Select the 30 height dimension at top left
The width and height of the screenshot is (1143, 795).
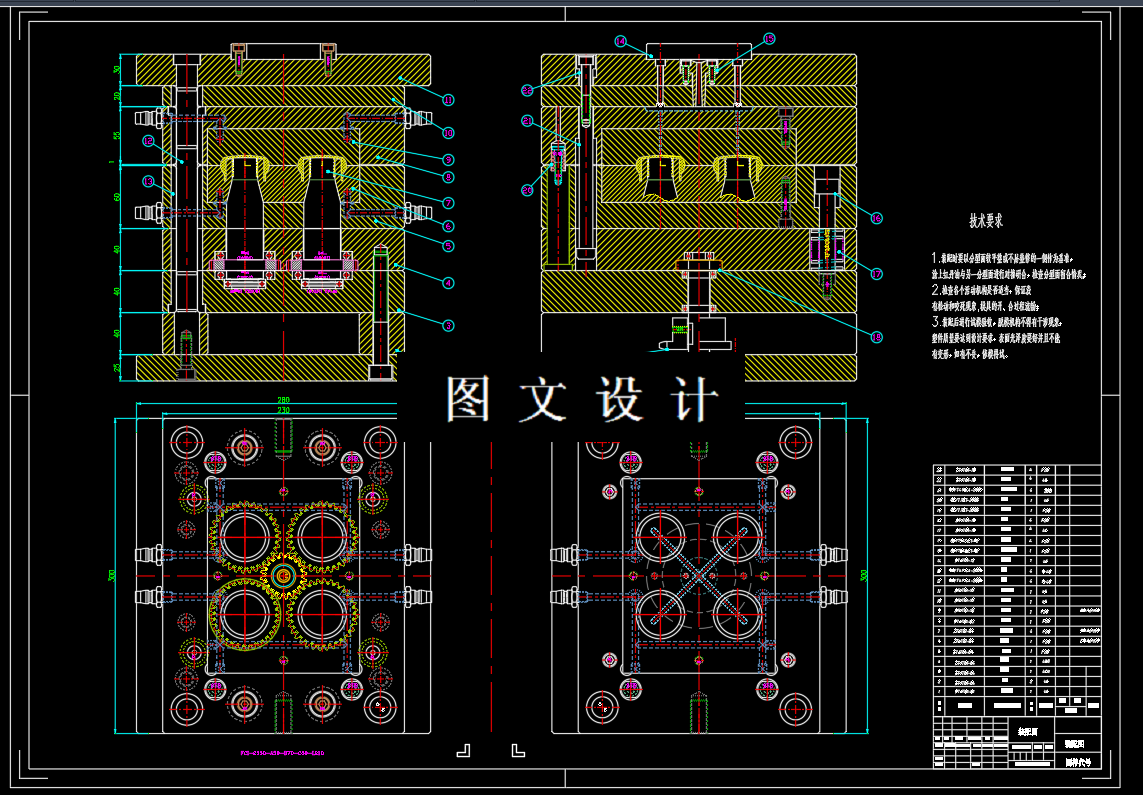117,71
